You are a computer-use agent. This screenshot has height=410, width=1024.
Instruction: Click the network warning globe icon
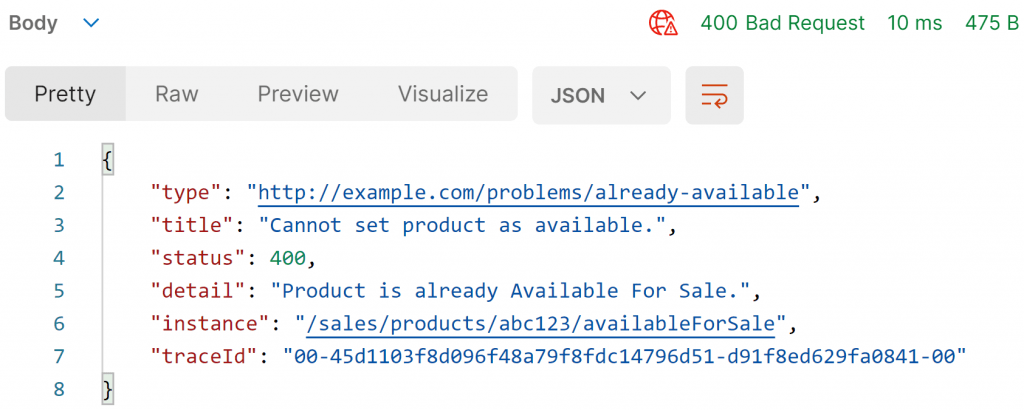(x=663, y=24)
